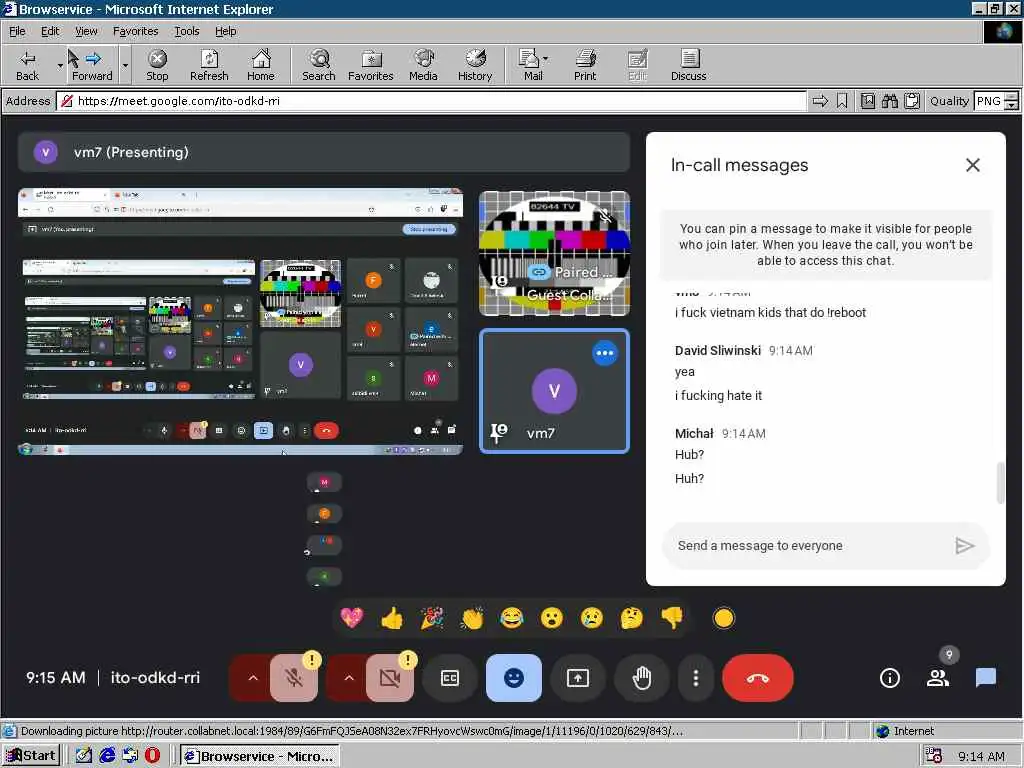Send the laughing face reaction

tap(511, 617)
